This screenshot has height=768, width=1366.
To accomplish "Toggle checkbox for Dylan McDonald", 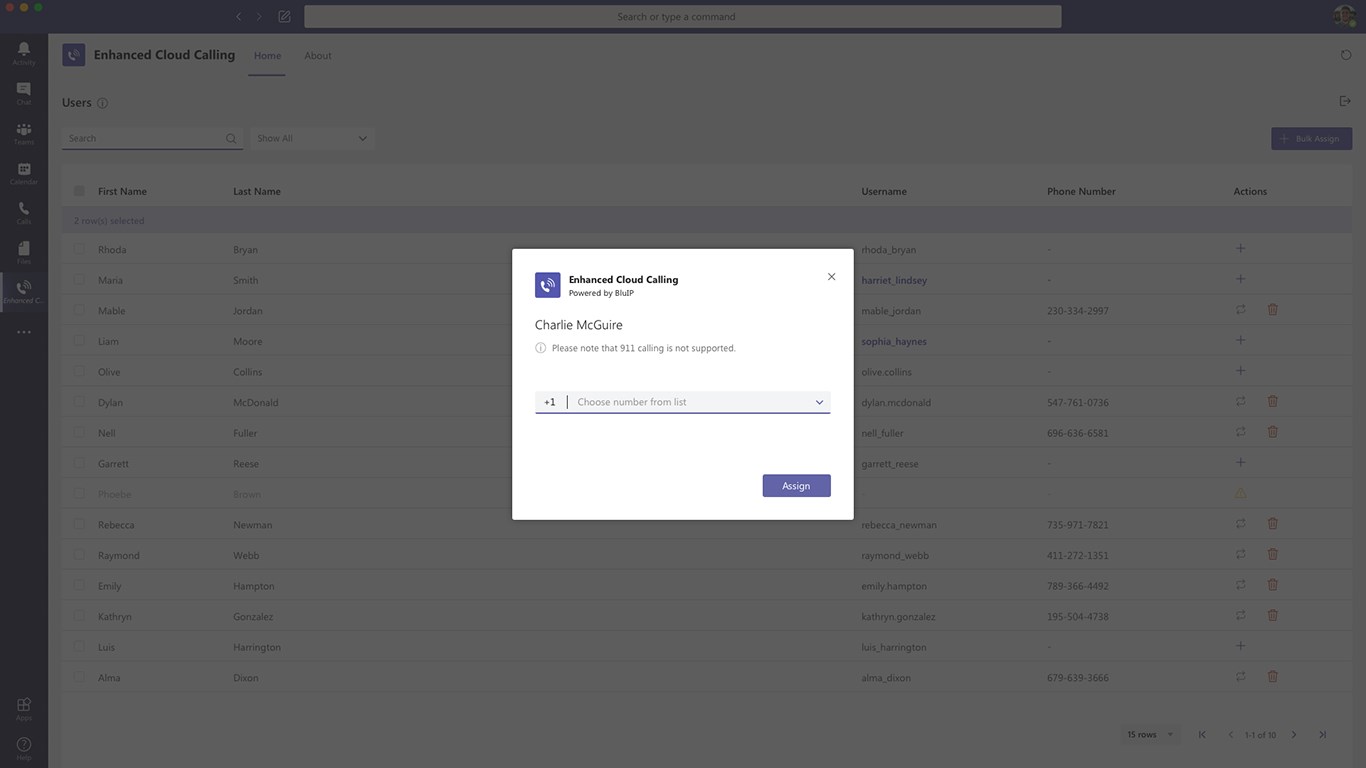I will [79, 402].
